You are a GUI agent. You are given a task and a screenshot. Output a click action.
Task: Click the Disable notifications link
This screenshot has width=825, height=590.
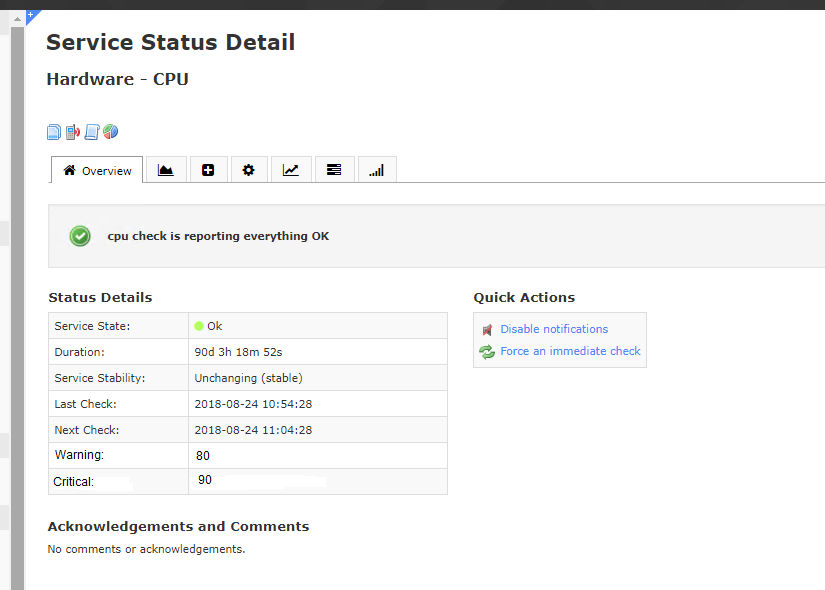pyautogui.click(x=554, y=329)
